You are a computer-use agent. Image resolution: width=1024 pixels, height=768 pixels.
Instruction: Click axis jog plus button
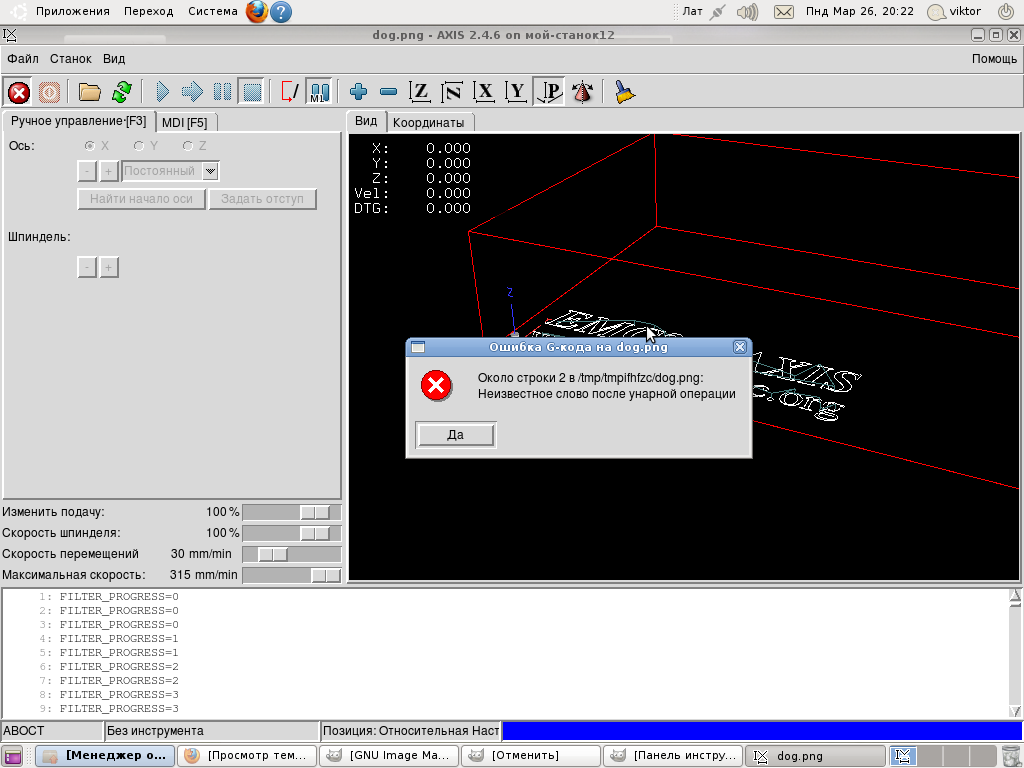tap(108, 171)
